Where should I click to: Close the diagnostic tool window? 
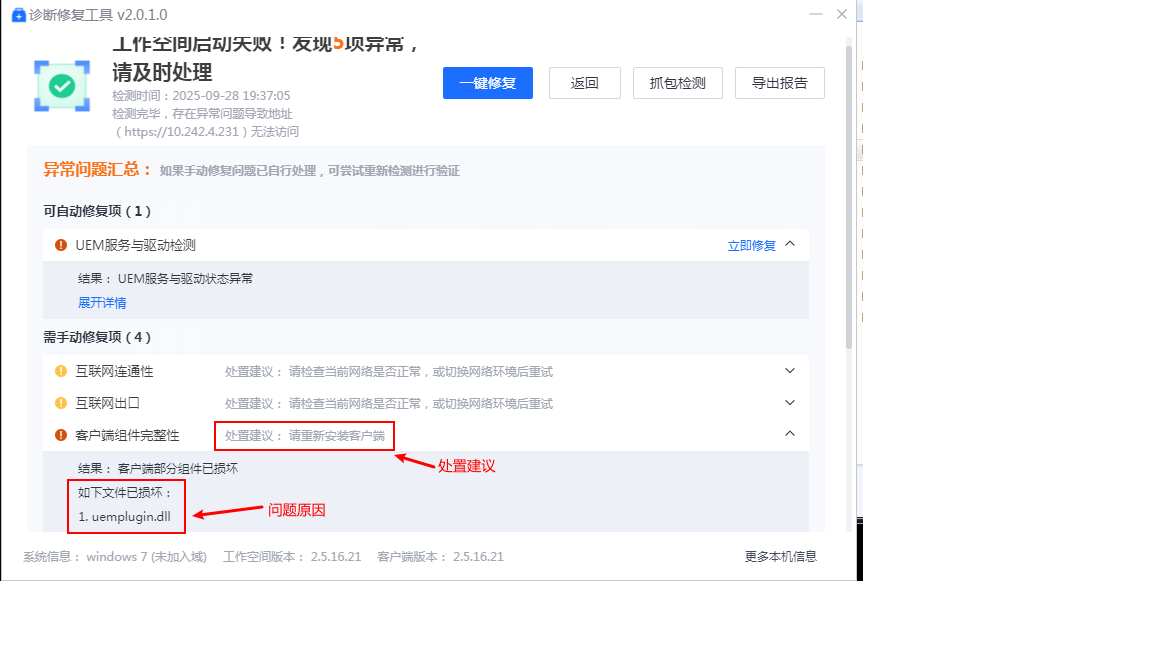(x=842, y=14)
